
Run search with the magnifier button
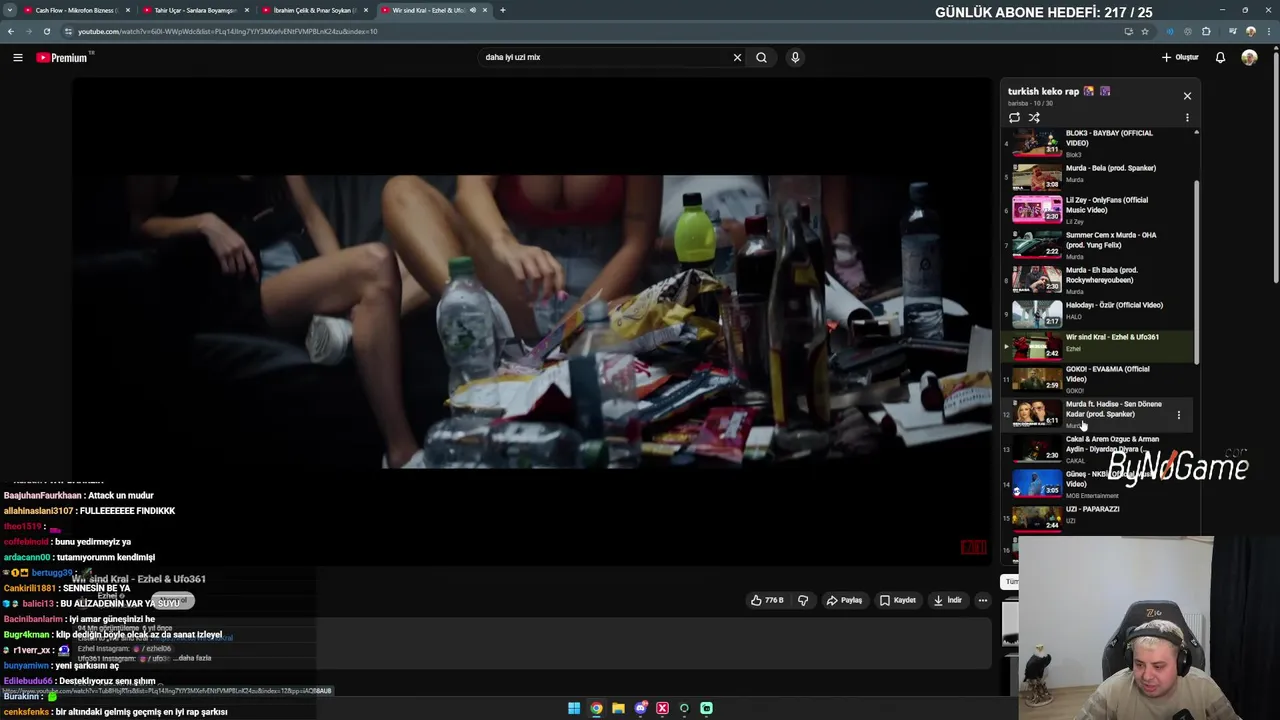click(761, 57)
